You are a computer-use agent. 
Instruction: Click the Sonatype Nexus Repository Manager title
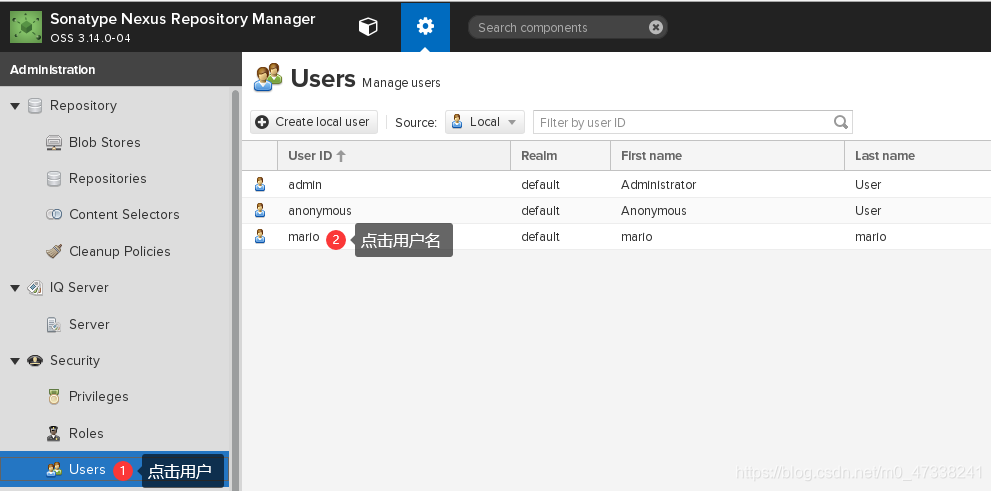[x=183, y=19]
